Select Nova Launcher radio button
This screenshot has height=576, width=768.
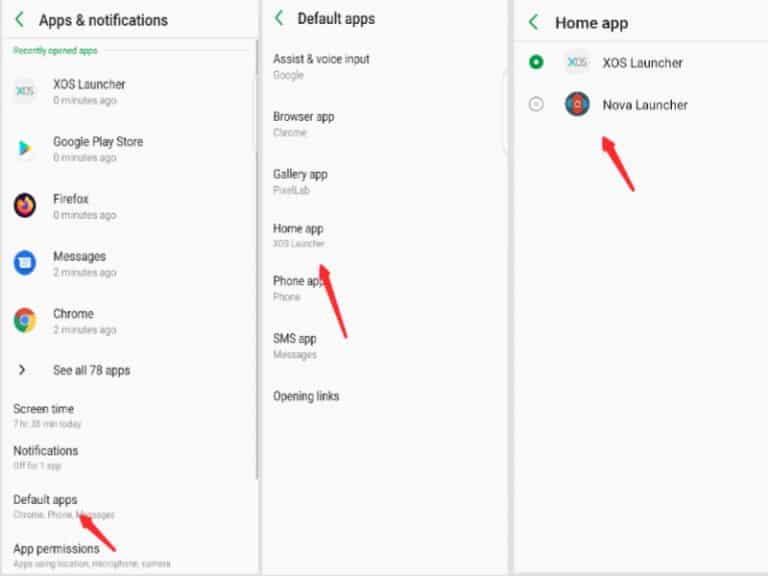pyautogui.click(x=536, y=104)
